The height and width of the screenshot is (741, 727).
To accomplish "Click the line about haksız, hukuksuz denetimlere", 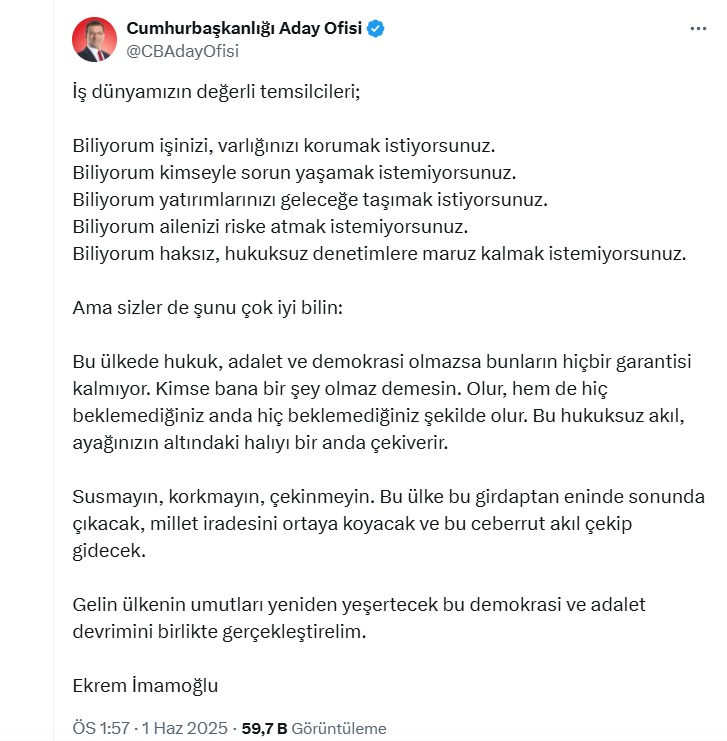I will 379,254.
